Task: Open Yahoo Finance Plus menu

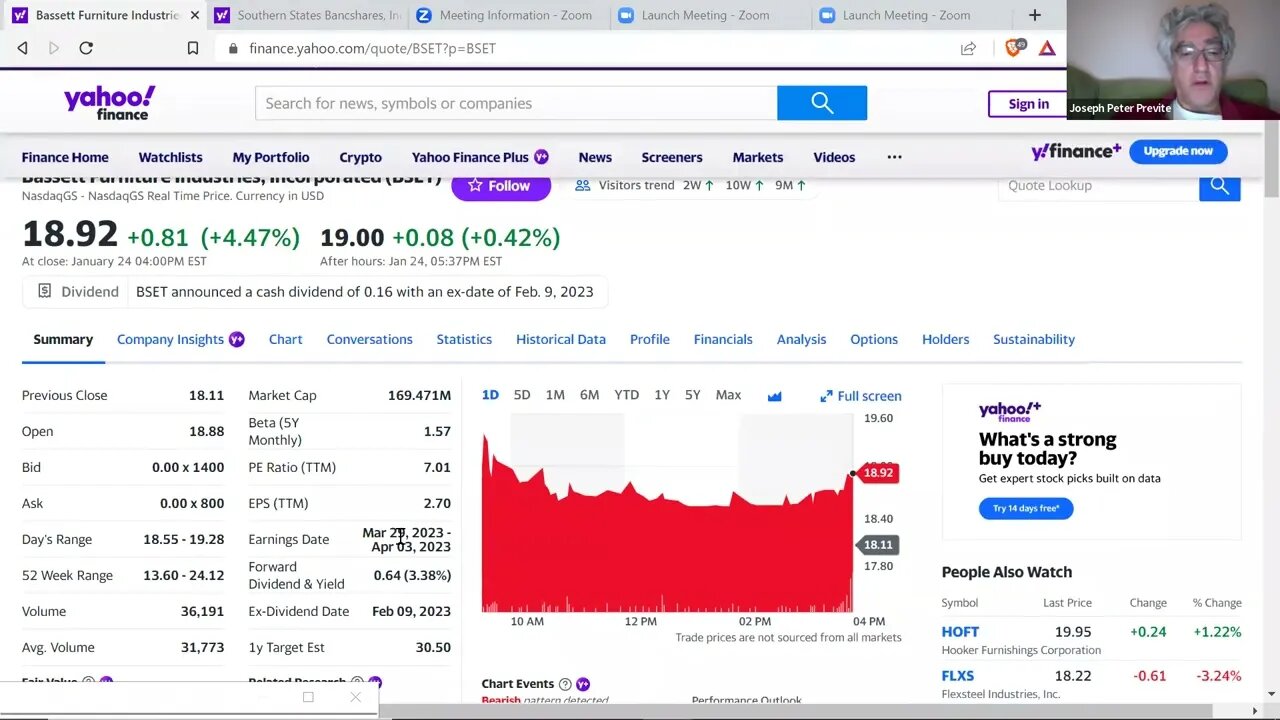Action: (x=480, y=157)
